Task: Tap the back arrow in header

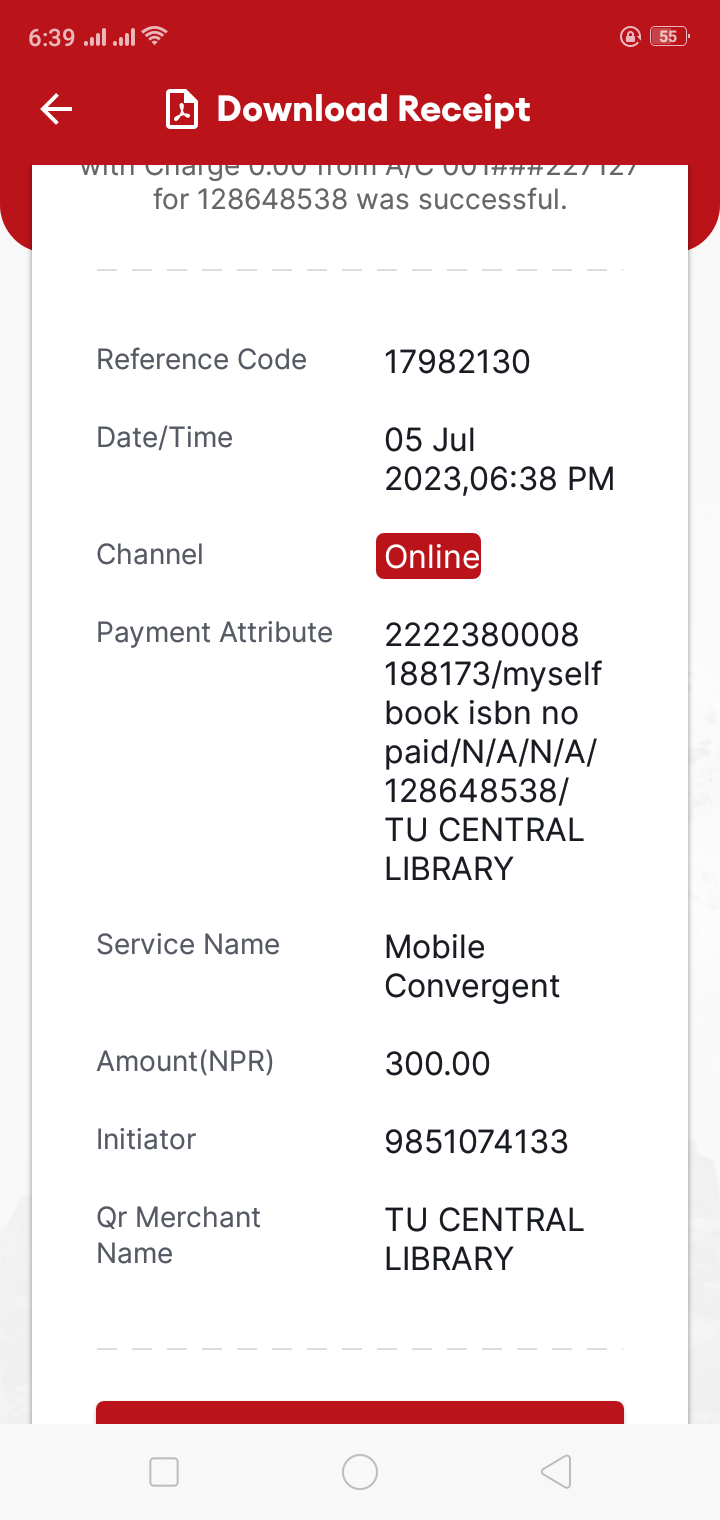Action: click(x=57, y=109)
